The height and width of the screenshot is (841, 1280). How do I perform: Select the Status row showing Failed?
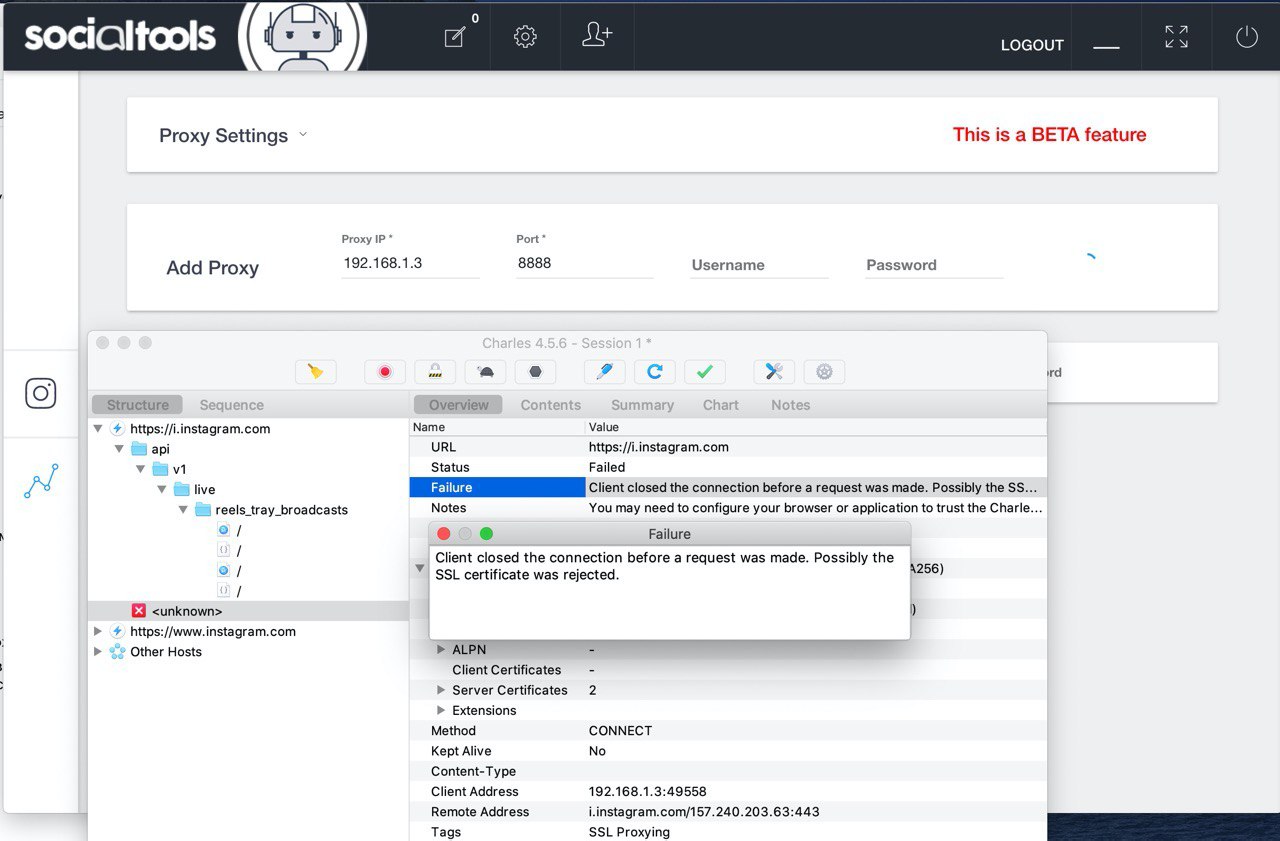(x=728, y=467)
